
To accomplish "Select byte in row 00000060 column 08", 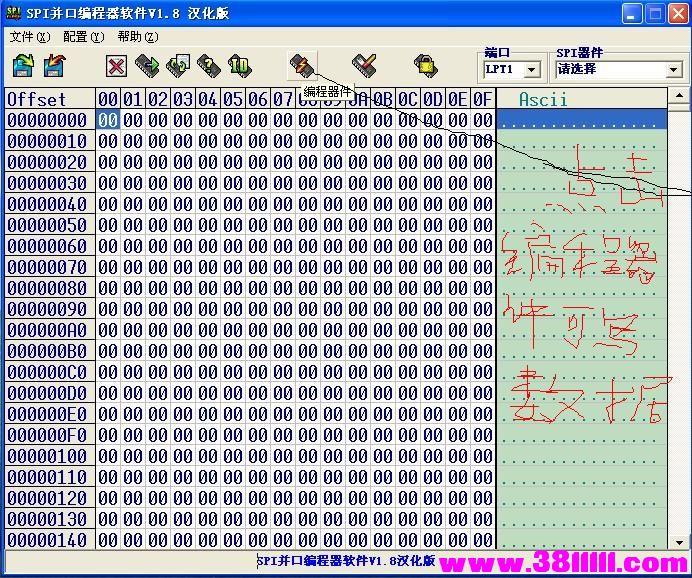I will pos(308,246).
